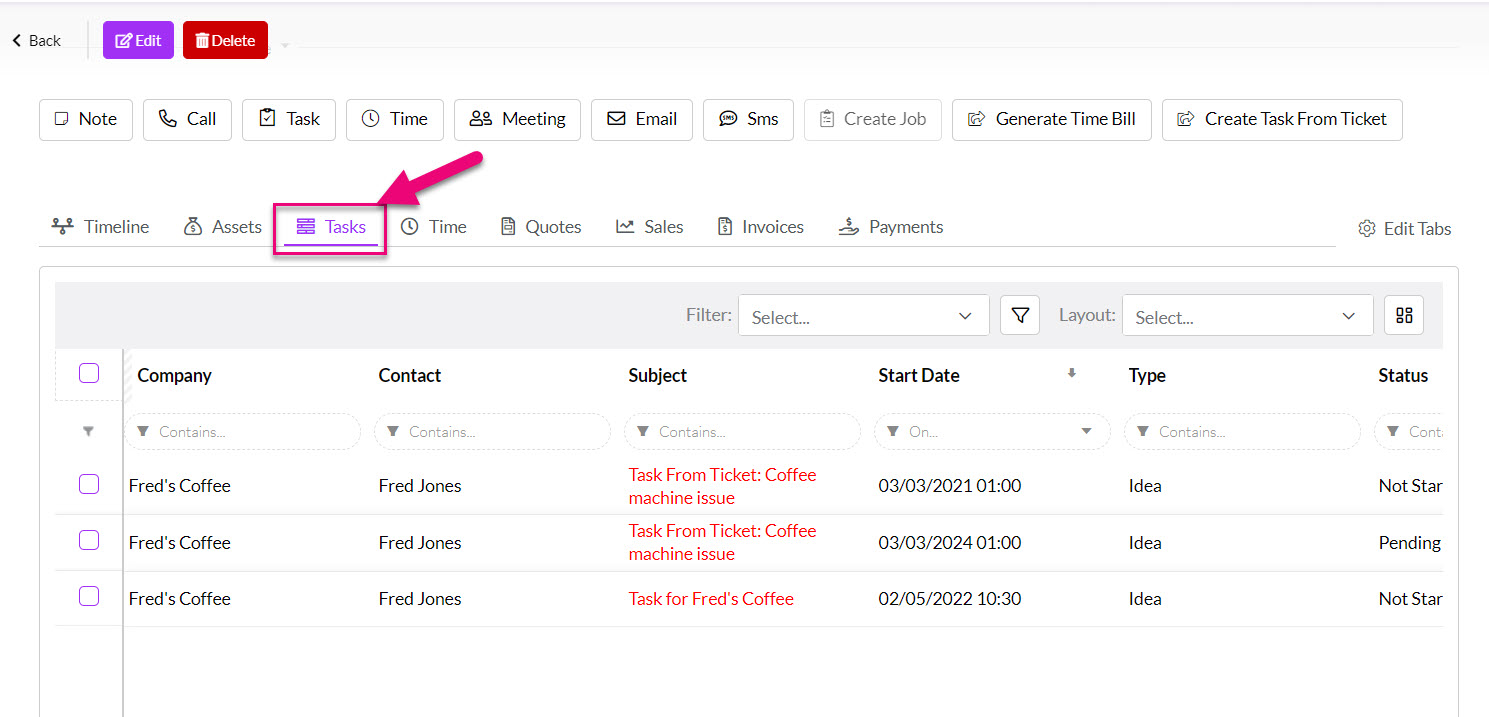This screenshot has width=1489, height=717.
Task: Switch to the Timeline tab
Action: [100, 227]
